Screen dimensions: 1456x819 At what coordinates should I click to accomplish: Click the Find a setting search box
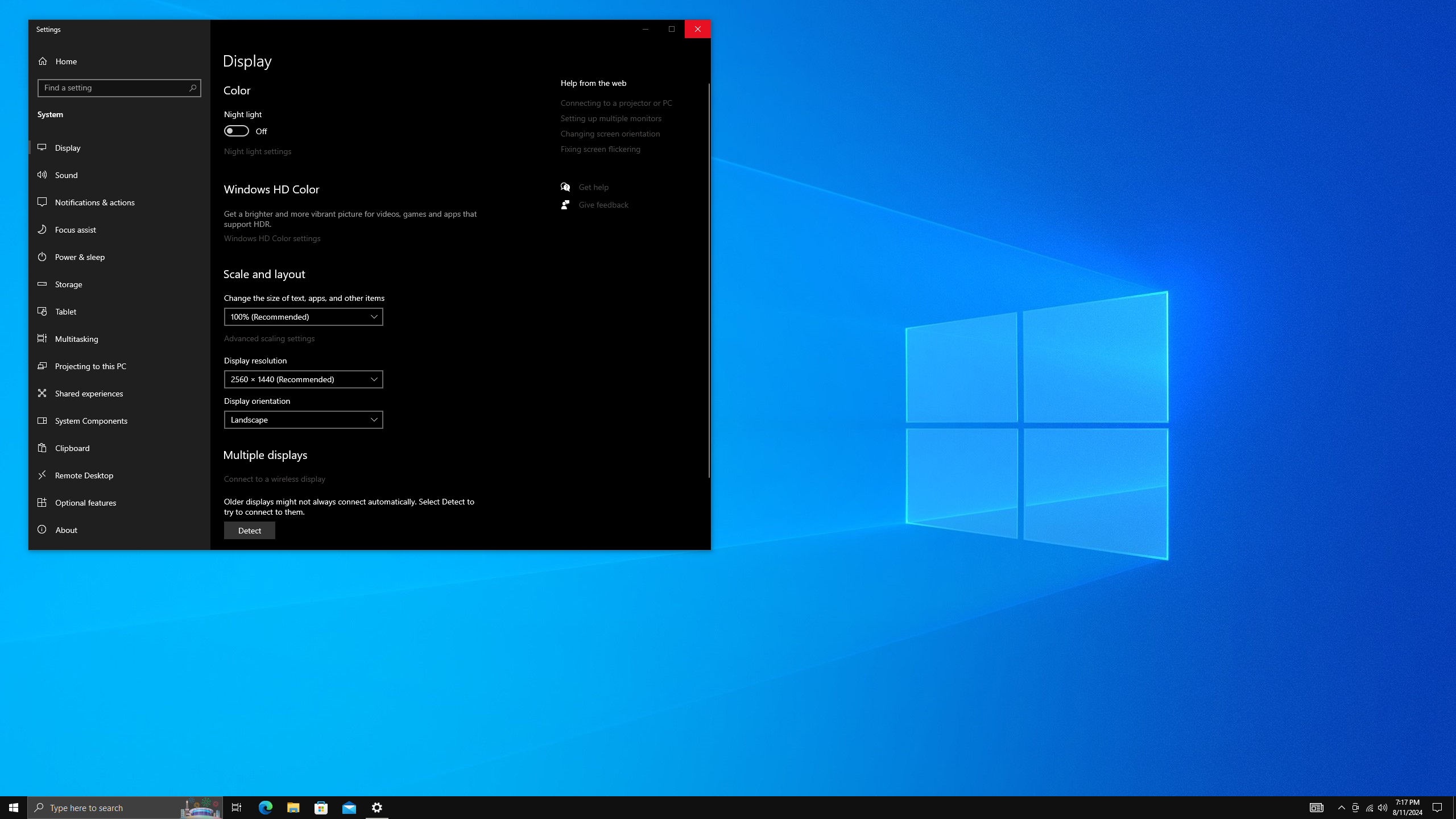(x=114, y=88)
